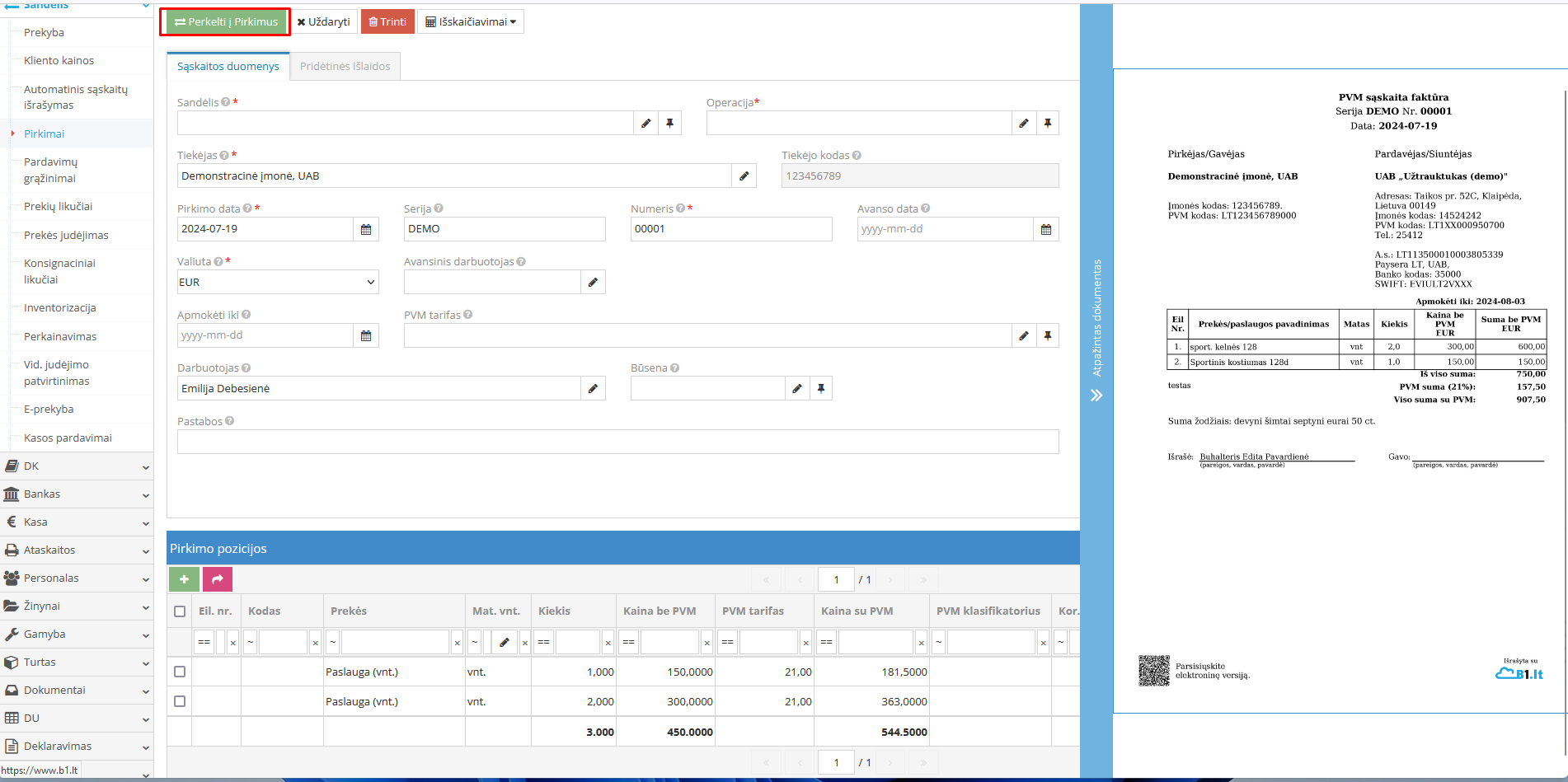Open calendar picker for Avanso data
Screen dimensions: 1568x782
(1045, 229)
